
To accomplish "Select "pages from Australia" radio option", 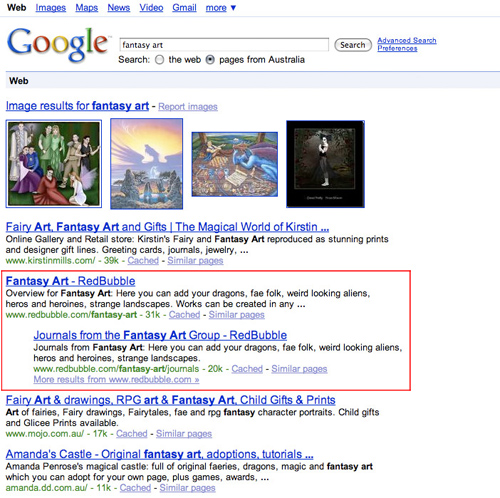I will (x=210, y=60).
